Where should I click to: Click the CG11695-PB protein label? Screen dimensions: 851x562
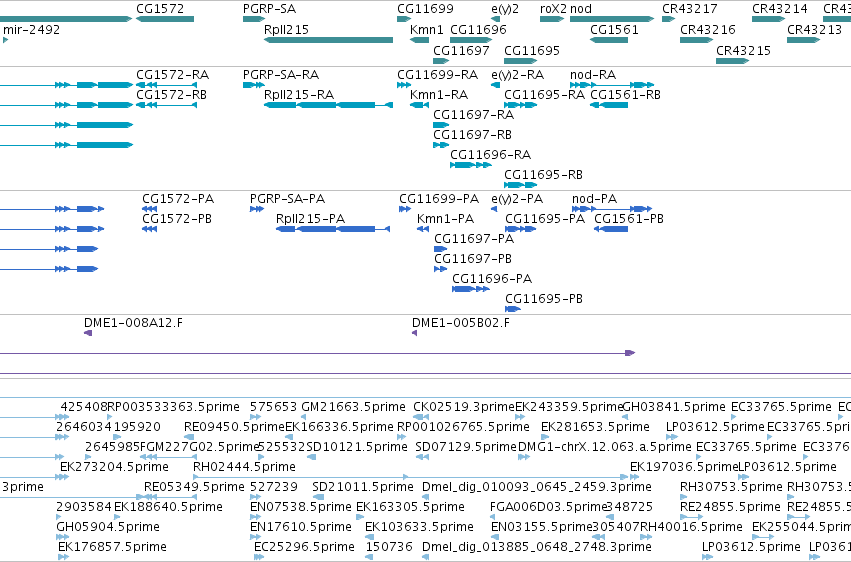click(544, 298)
